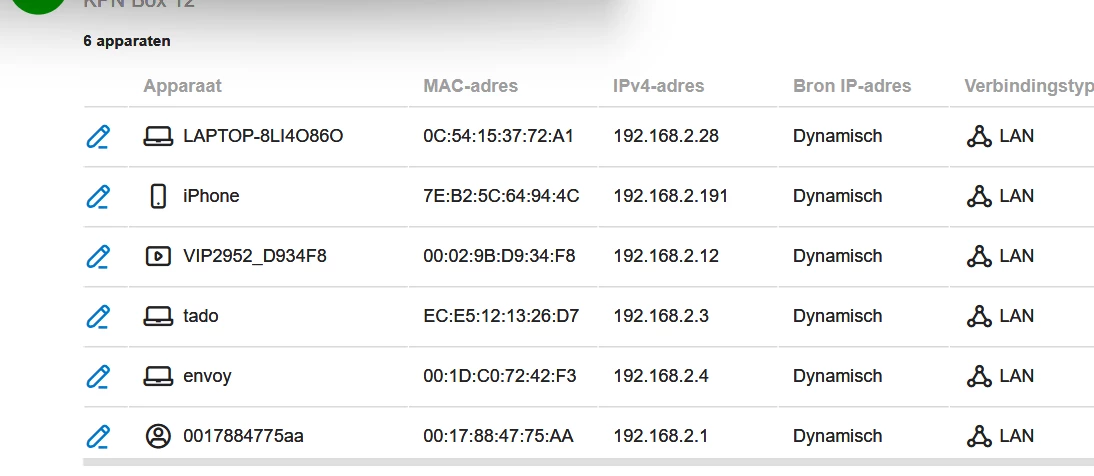The height and width of the screenshot is (476, 1094).
Task: Click the MAC-adres column header
Action: 470,86
